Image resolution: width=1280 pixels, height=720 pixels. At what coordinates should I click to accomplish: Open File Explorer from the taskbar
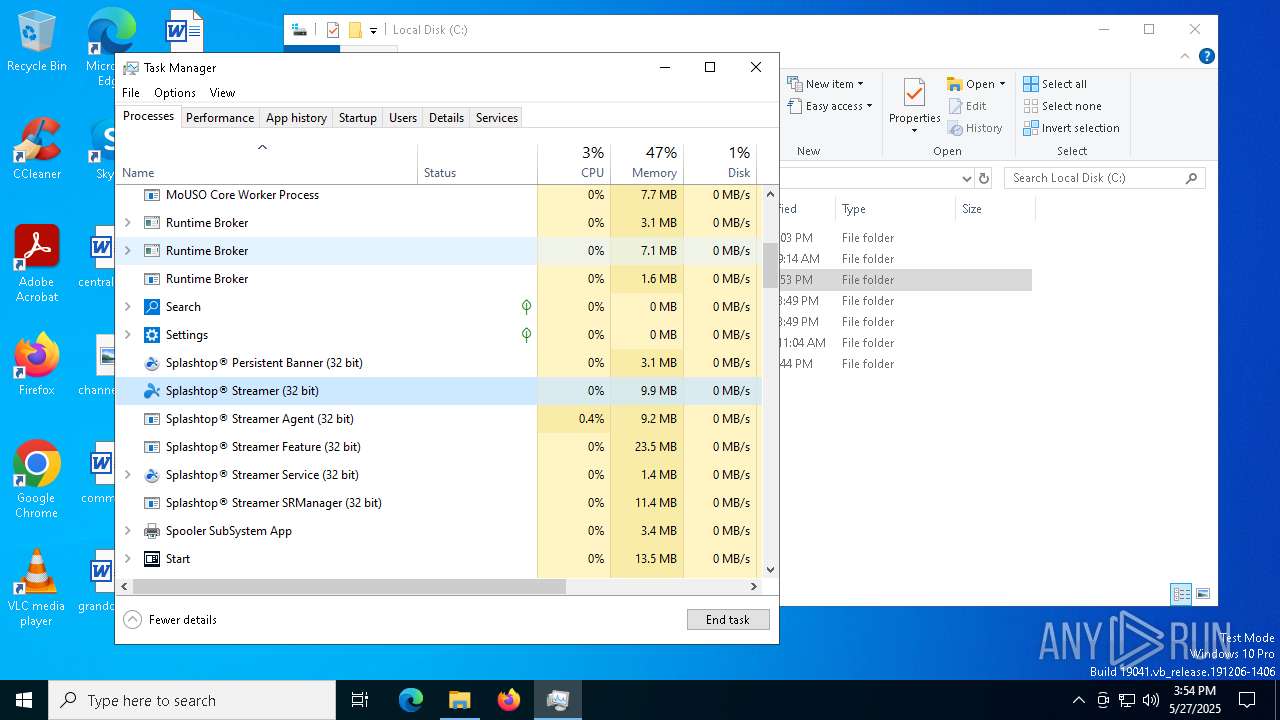tap(460, 700)
